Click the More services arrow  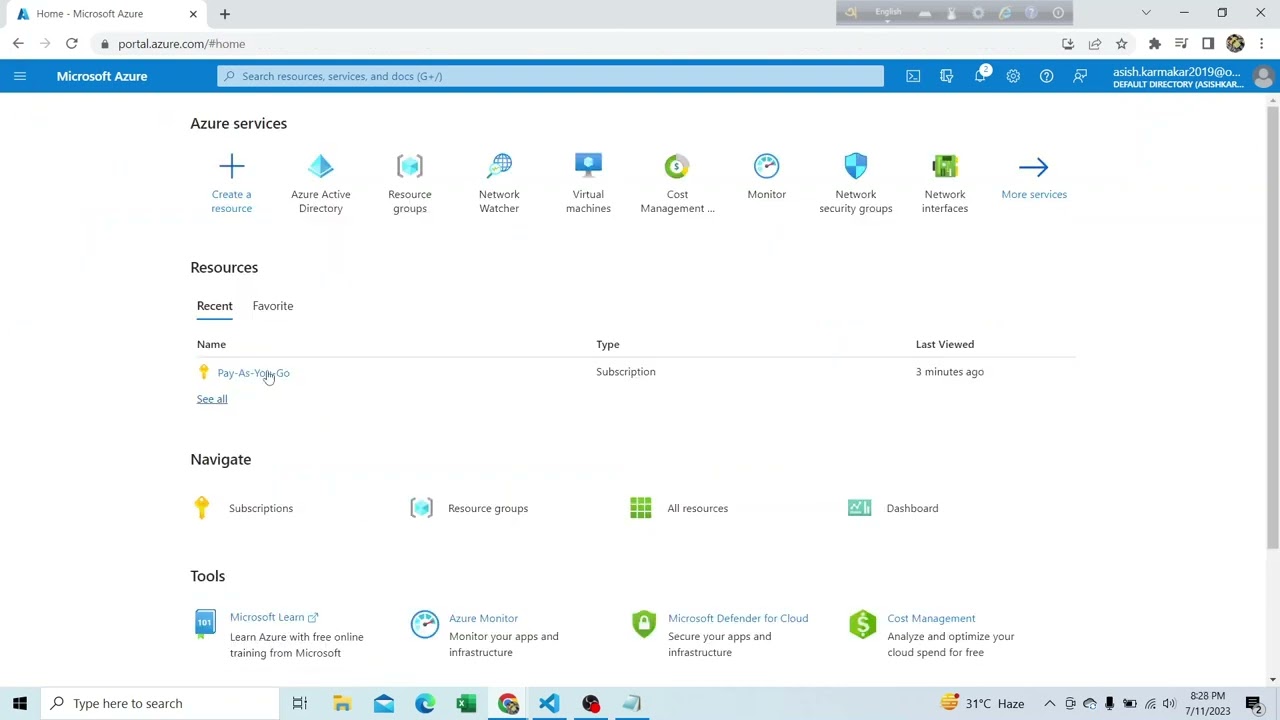[x=1034, y=167]
